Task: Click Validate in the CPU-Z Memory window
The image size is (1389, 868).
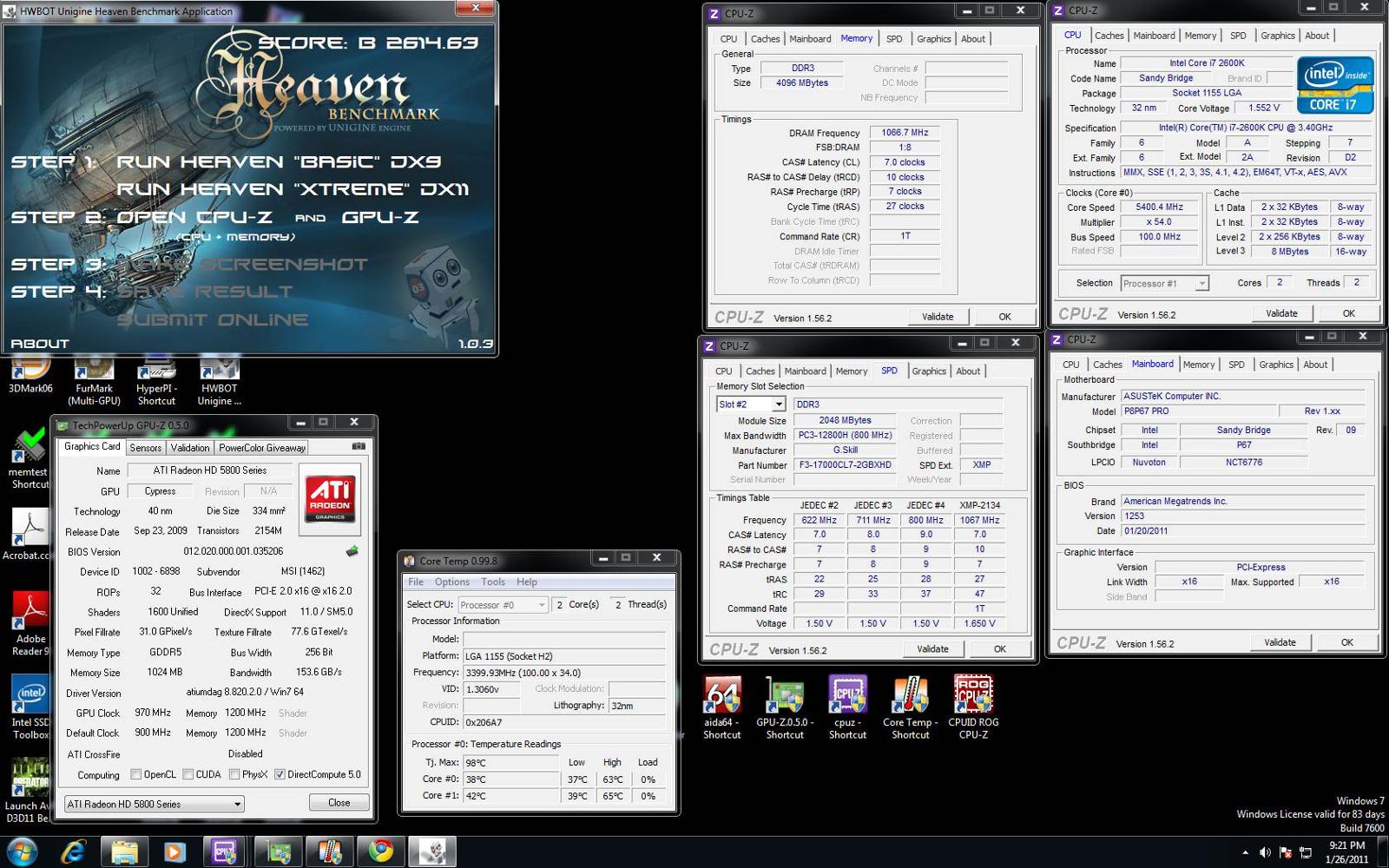Action: pos(938,317)
